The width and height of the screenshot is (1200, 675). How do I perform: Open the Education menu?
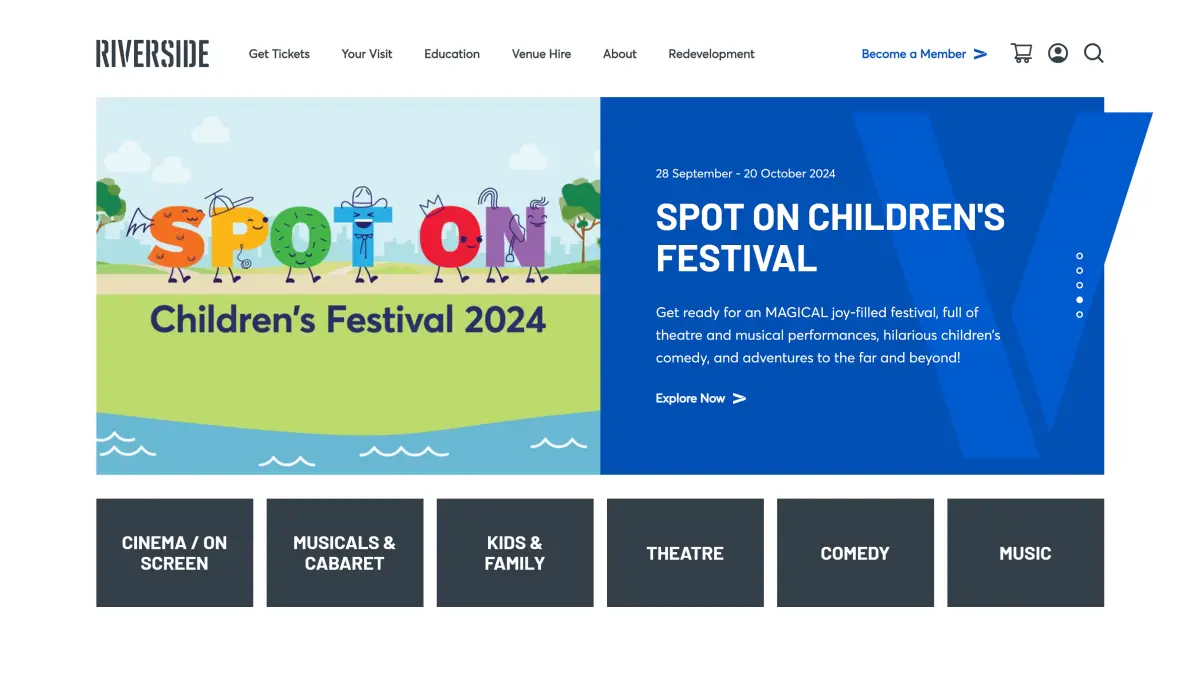click(452, 54)
